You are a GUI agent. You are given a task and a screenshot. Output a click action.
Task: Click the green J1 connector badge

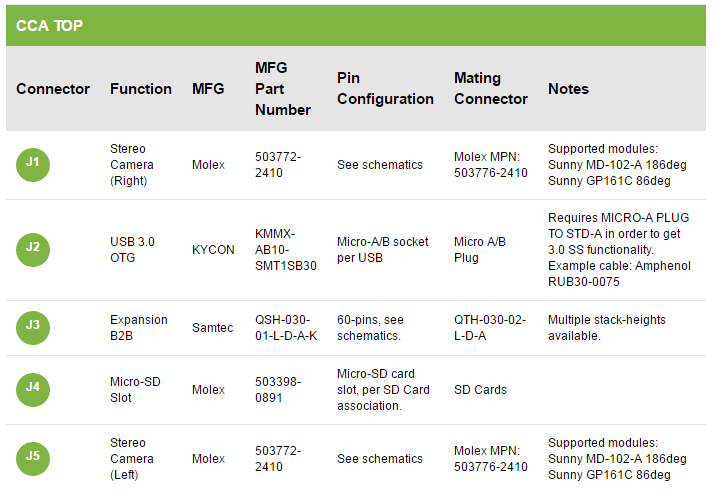[33, 164]
